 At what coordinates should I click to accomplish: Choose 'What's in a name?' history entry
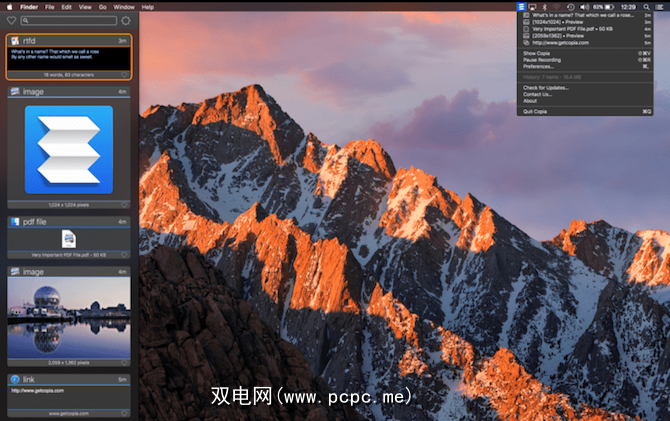585,15
